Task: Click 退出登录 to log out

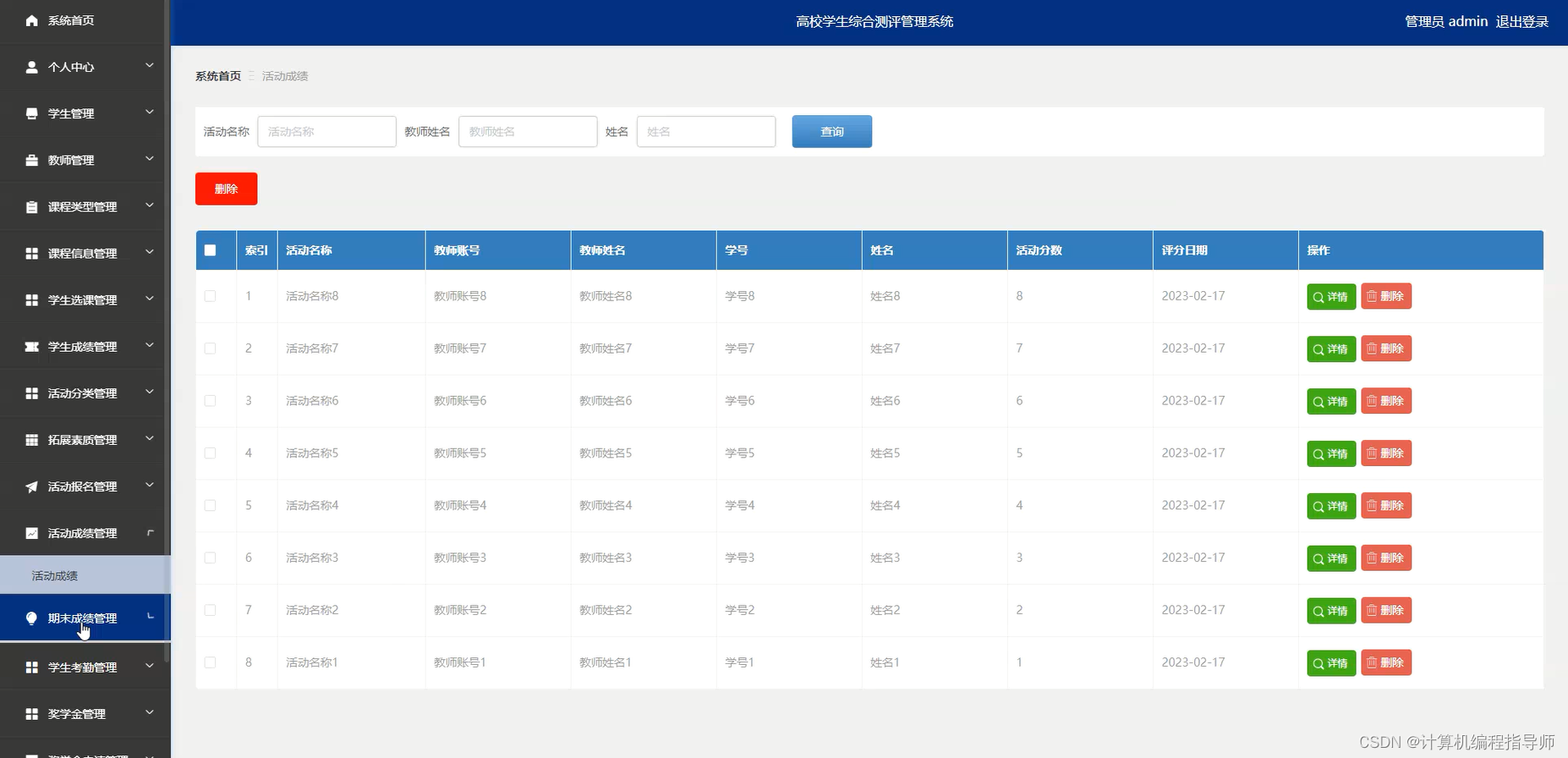Action: pyautogui.click(x=1521, y=22)
